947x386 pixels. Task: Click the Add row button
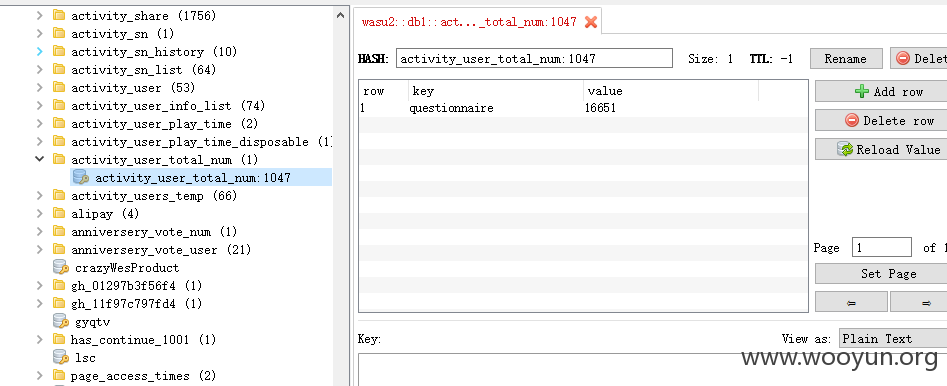click(x=881, y=92)
